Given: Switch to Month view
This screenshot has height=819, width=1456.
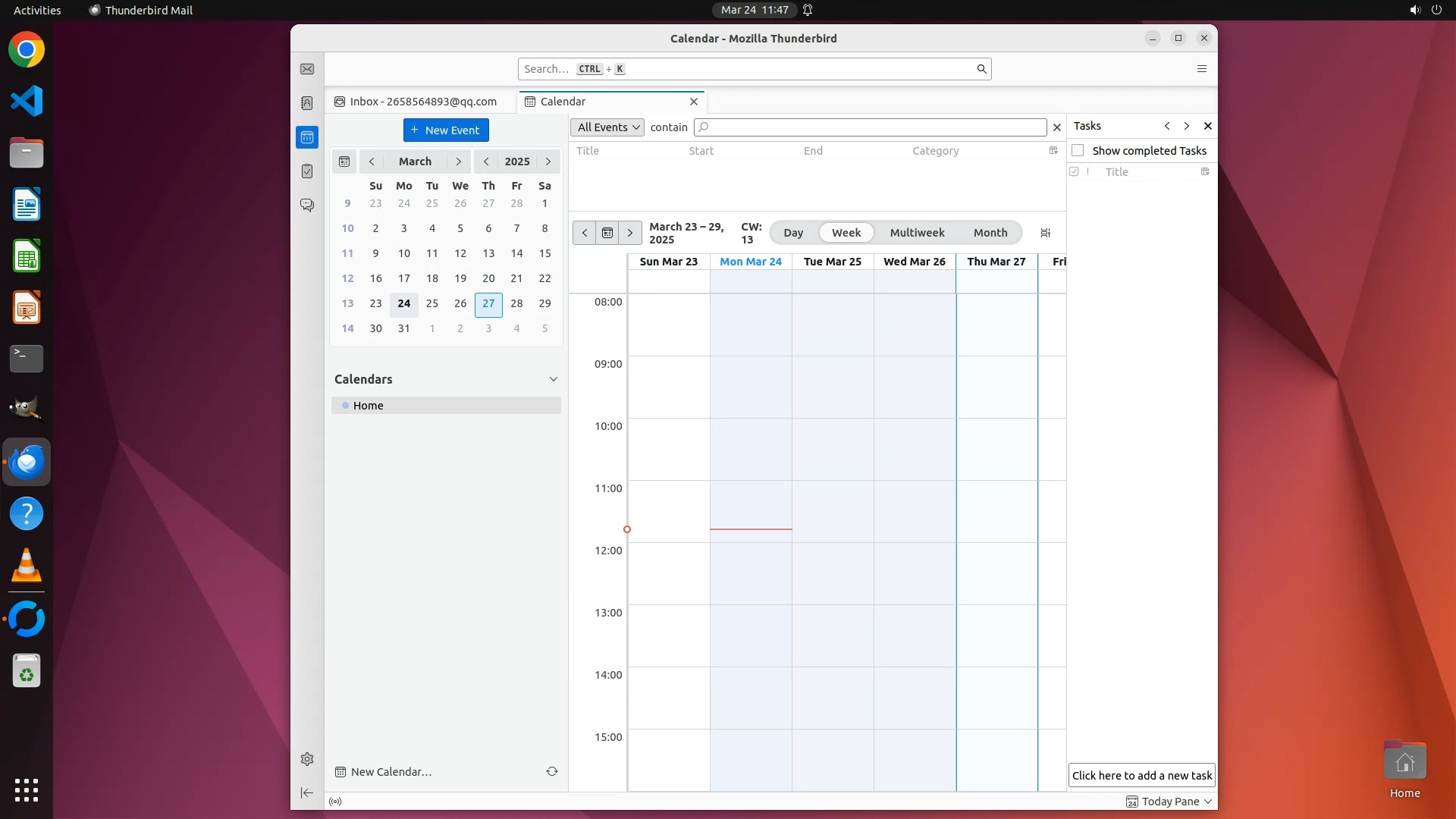Looking at the screenshot, I should (x=990, y=233).
